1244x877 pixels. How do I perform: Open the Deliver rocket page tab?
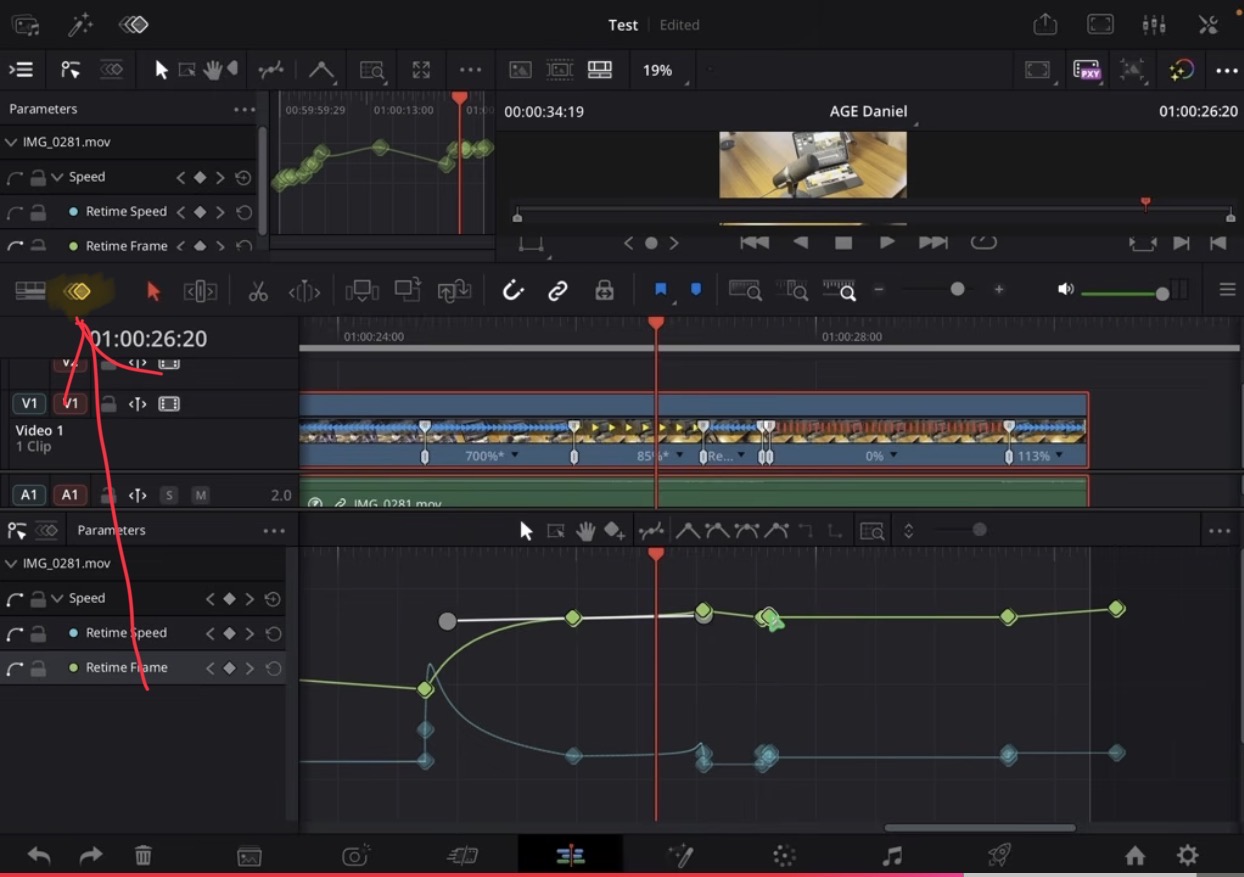[998, 855]
